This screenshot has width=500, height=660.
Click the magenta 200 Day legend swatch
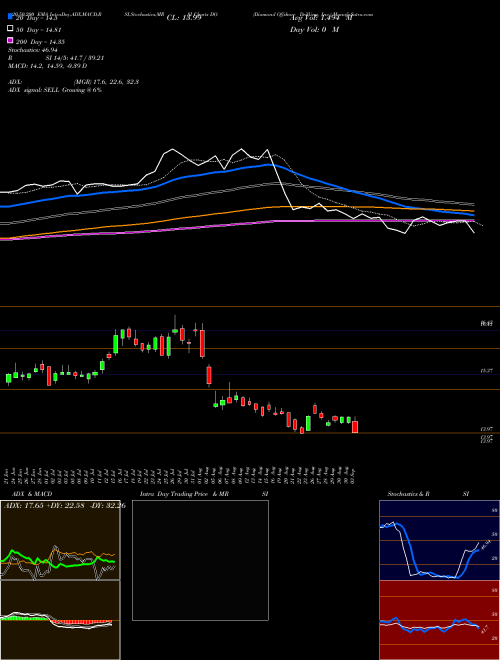click(x=10, y=41)
